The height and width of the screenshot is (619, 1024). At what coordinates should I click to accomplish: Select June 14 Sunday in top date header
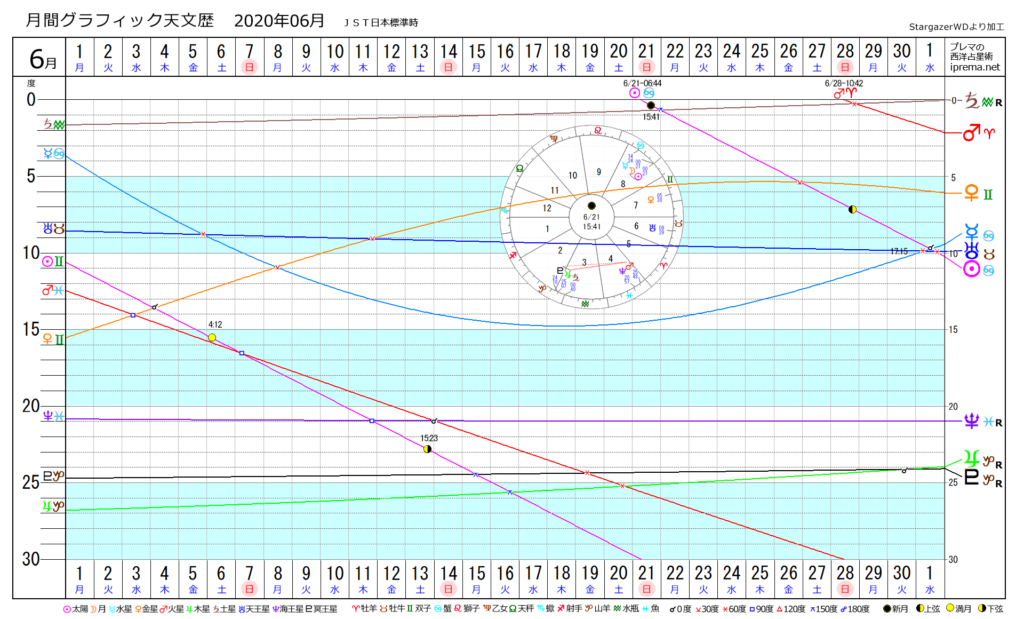(x=449, y=58)
